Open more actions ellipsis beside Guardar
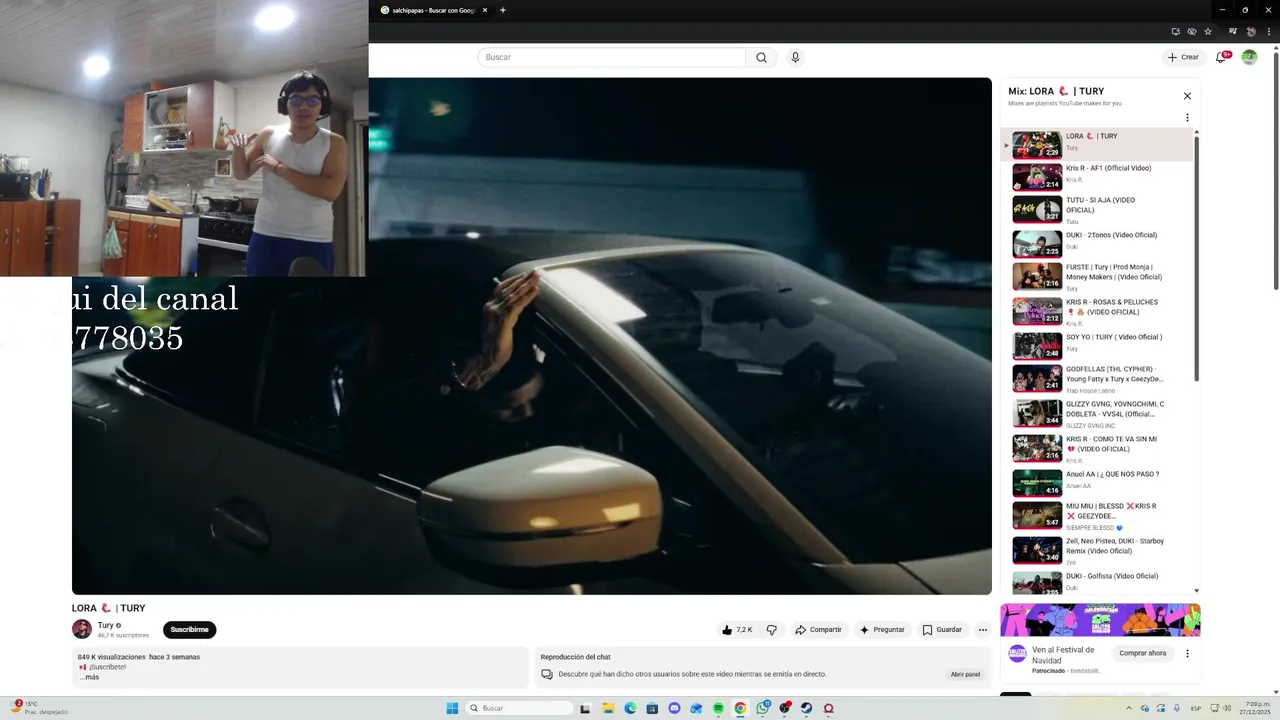 tap(982, 630)
